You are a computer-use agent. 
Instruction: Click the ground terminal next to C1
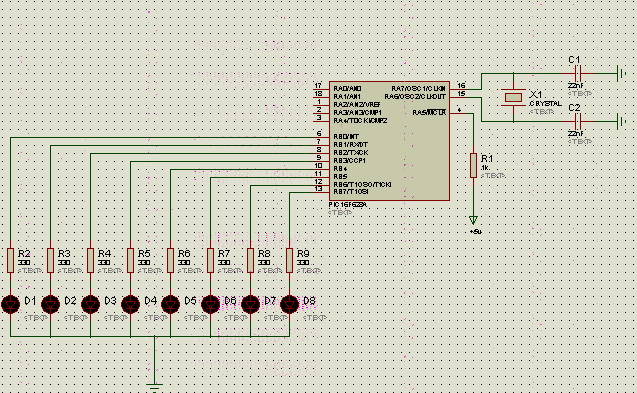pyautogui.click(x=621, y=74)
